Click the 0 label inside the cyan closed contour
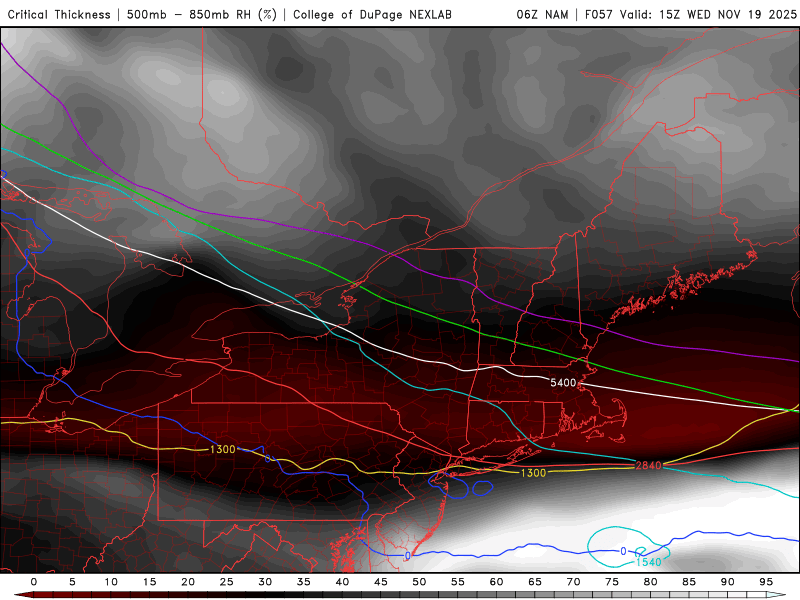The width and height of the screenshot is (800, 600). 623,551
